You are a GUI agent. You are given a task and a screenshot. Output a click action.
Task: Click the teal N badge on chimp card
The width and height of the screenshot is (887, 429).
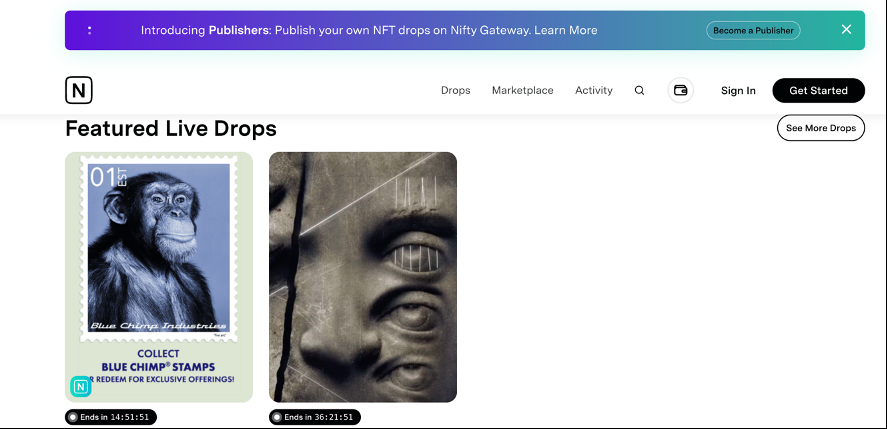click(x=81, y=387)
